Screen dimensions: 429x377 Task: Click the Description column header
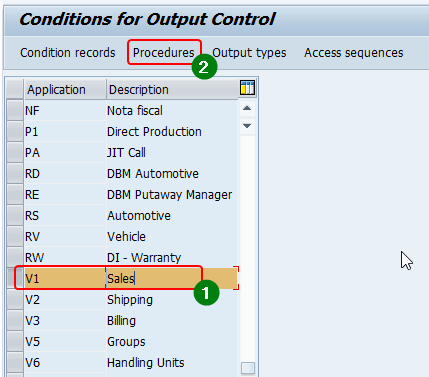172,89
